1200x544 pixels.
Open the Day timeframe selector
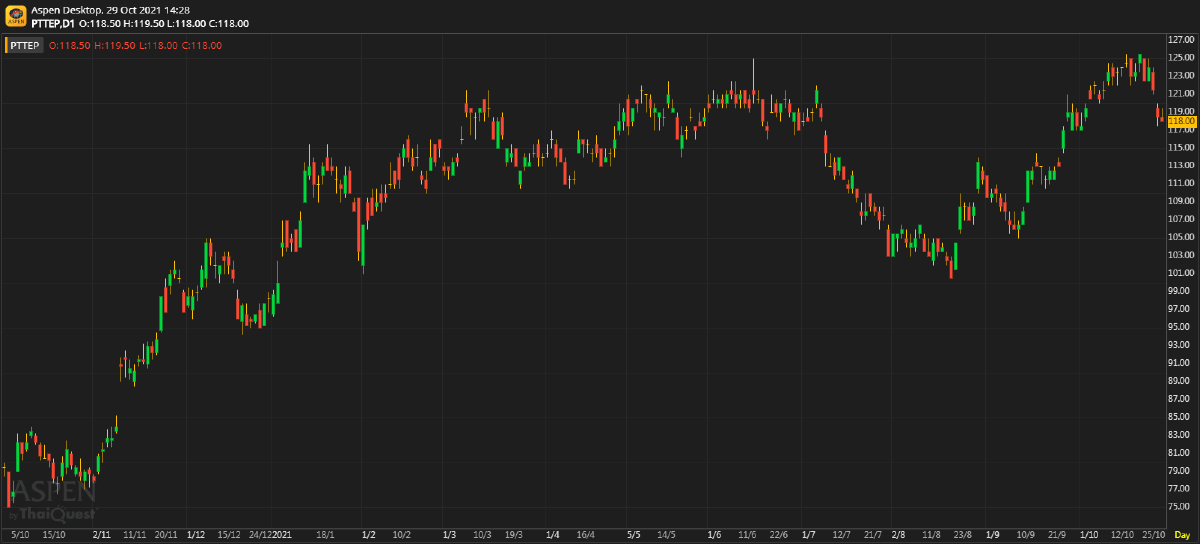(1181, 535)
